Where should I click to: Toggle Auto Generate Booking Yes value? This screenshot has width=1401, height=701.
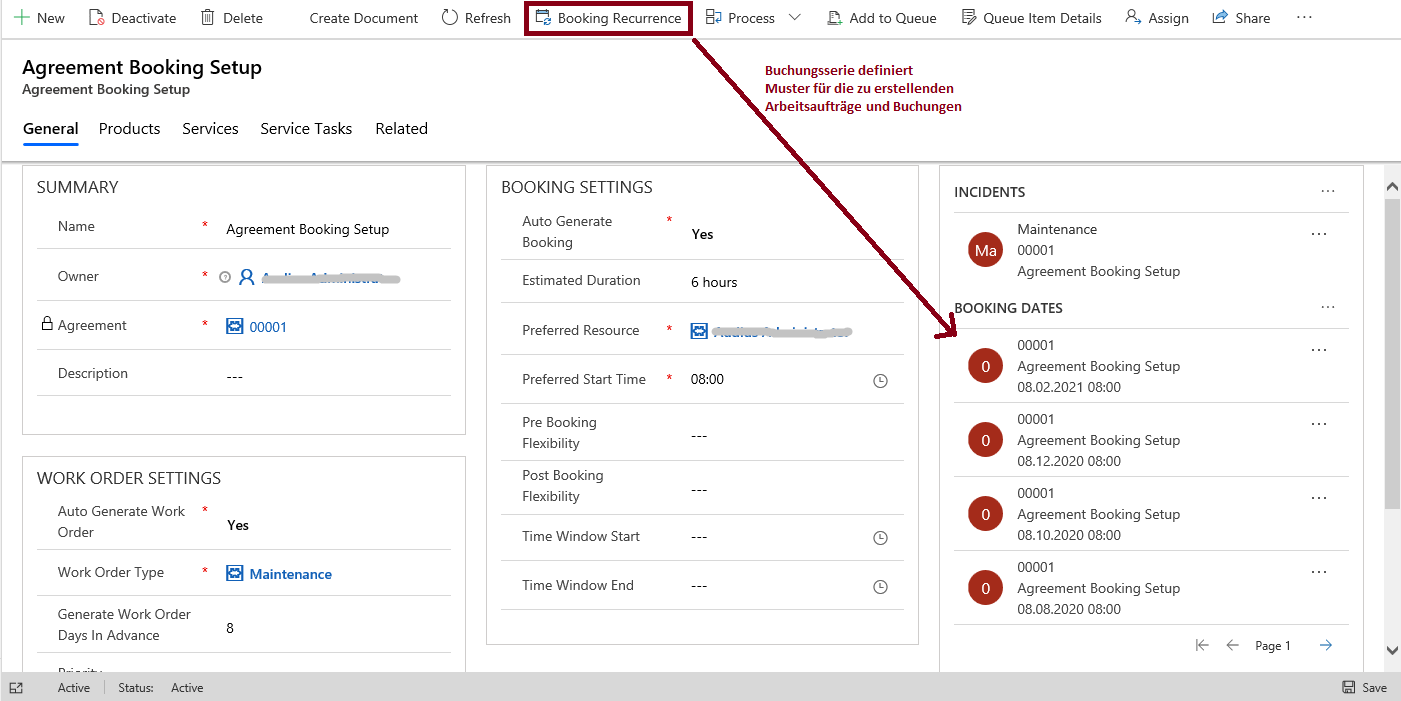702,234
